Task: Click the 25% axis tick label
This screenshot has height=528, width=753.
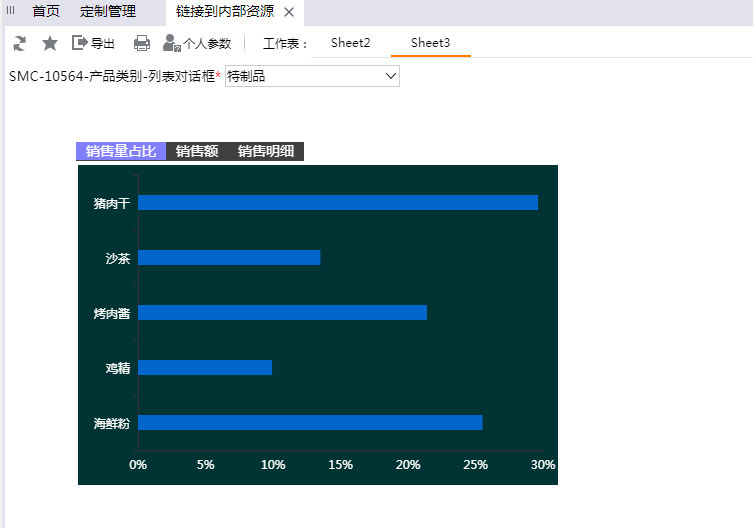Action: click(475, 465)
